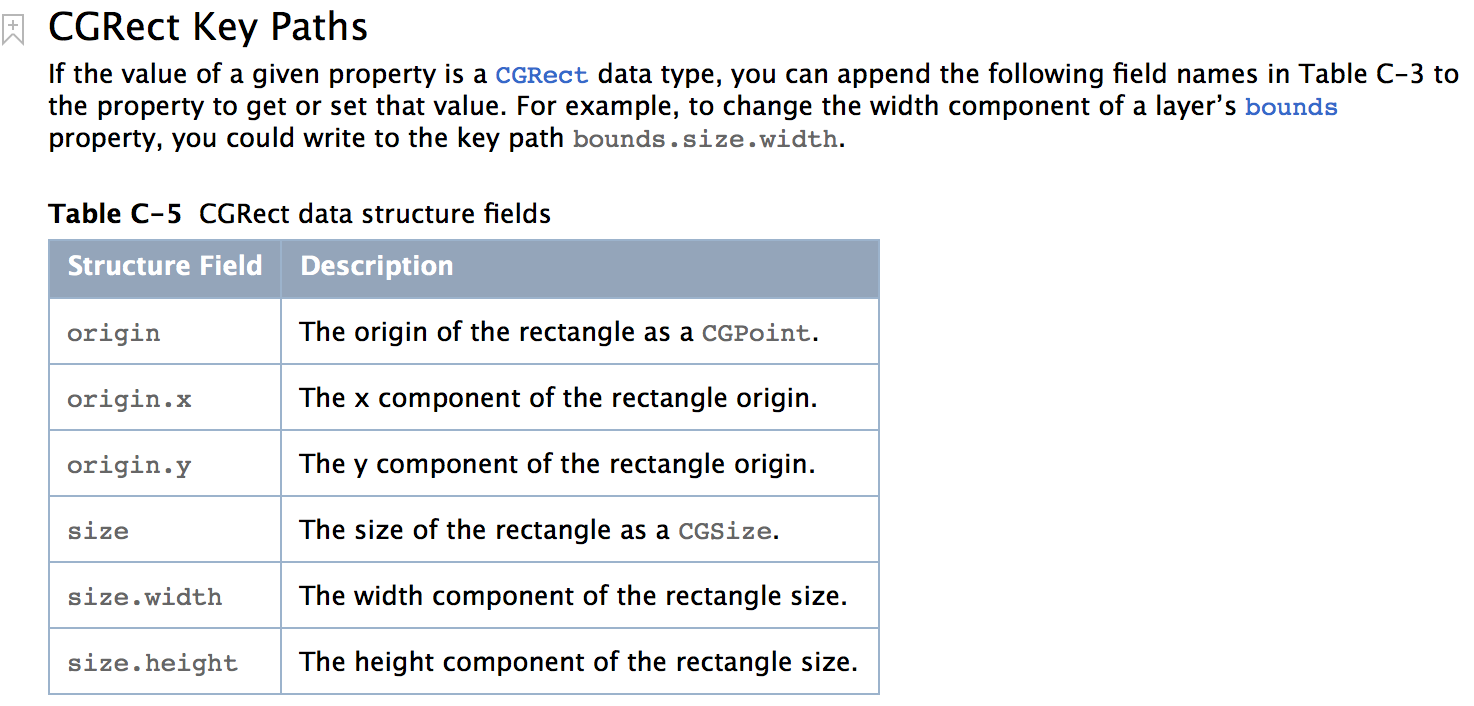Click the Description column header
Image resolution: width=1474 pixels, height=706 pixels.
coord(377,266)
